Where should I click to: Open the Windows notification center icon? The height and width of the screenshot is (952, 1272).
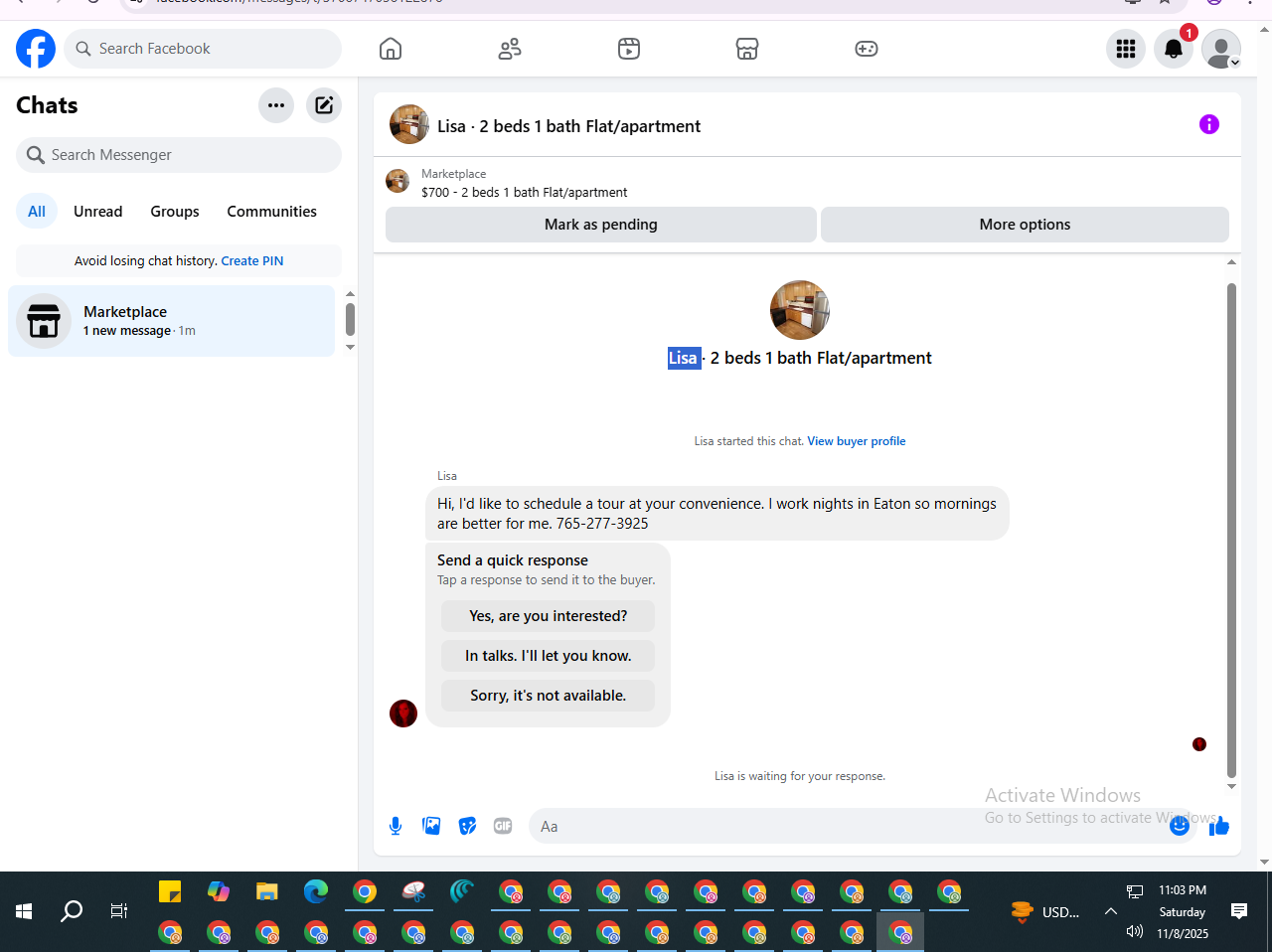point(1239,911)
